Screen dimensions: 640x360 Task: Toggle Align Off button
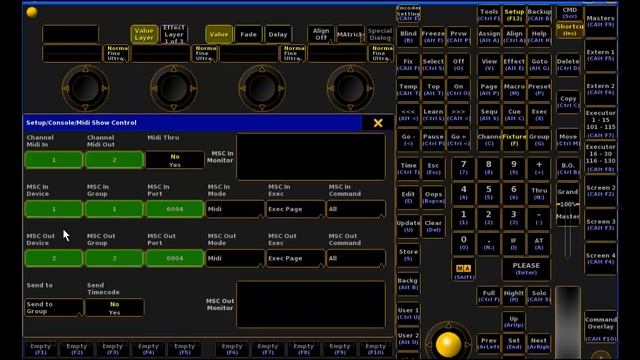pyautogui.click(x=321, y=34)
